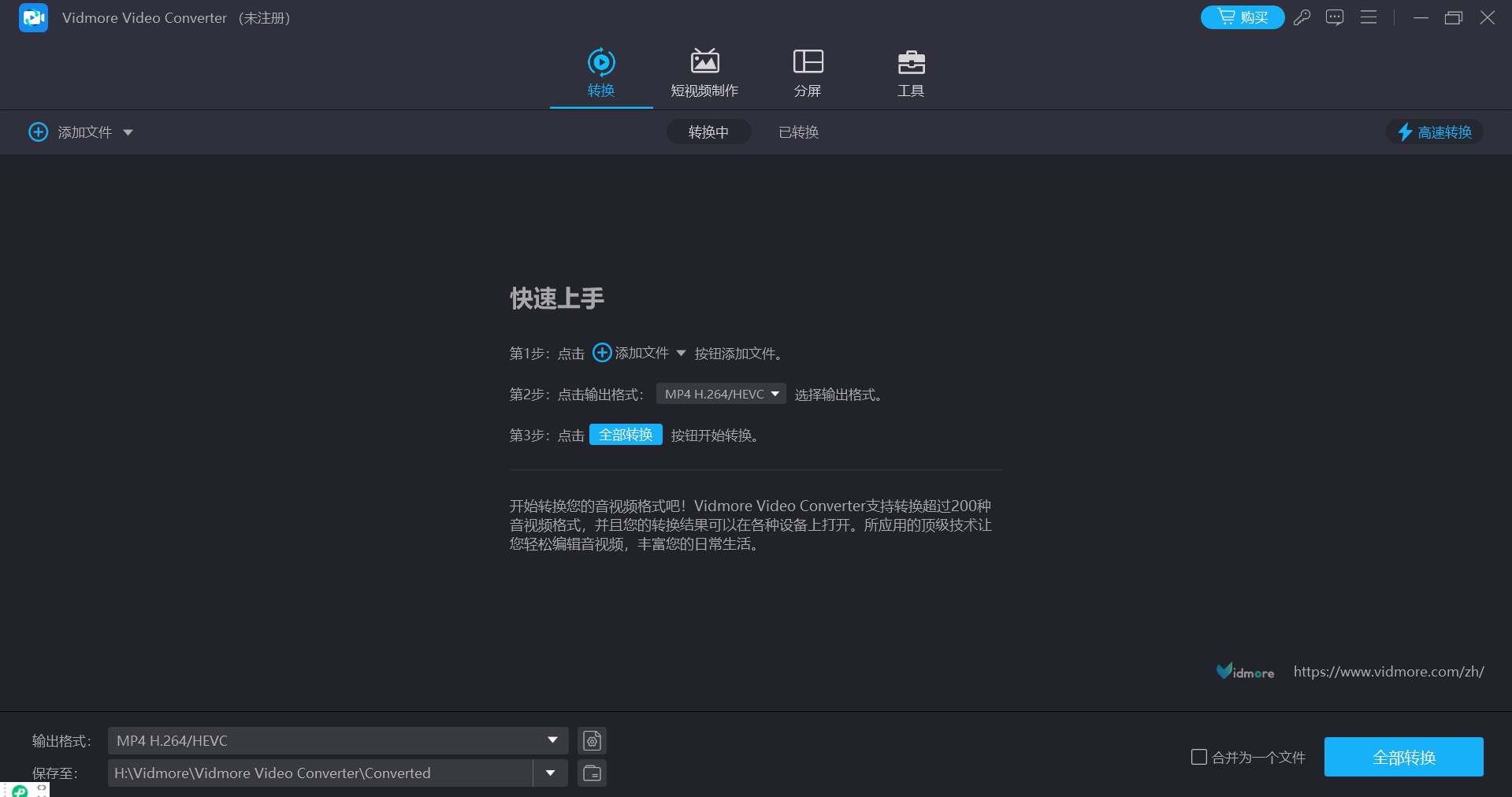Click the 全部转换 button in step 3
This screenshot has height=797, width=1512.
coord(626,435)
